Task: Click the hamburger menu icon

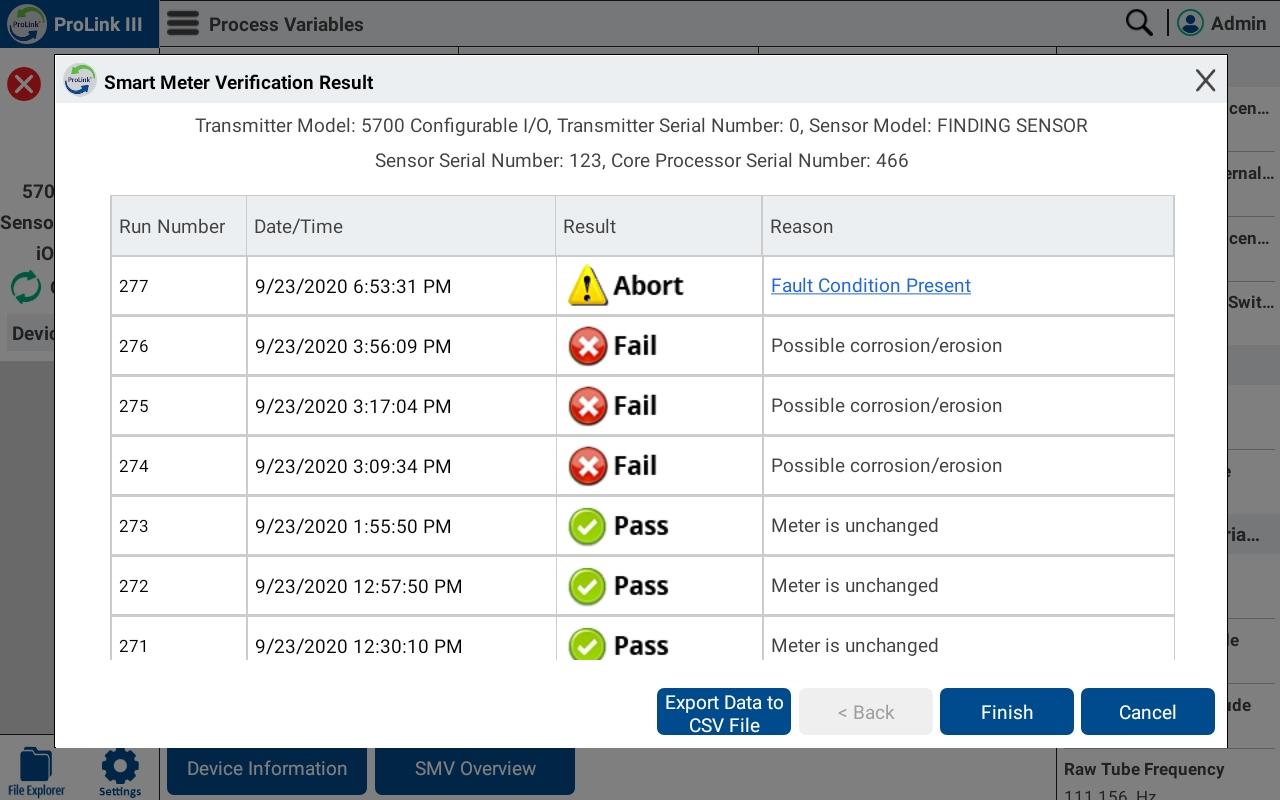Action: (182, 24)
